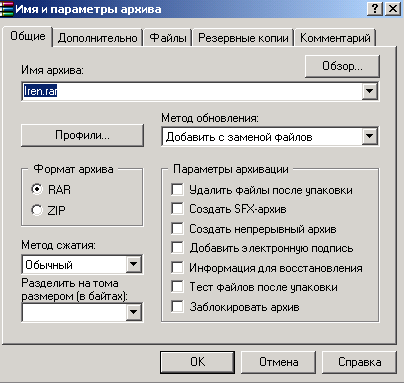This screenshot has width=404, height=383.
Task: Check Заблокировать архив option
Action: 177,306
